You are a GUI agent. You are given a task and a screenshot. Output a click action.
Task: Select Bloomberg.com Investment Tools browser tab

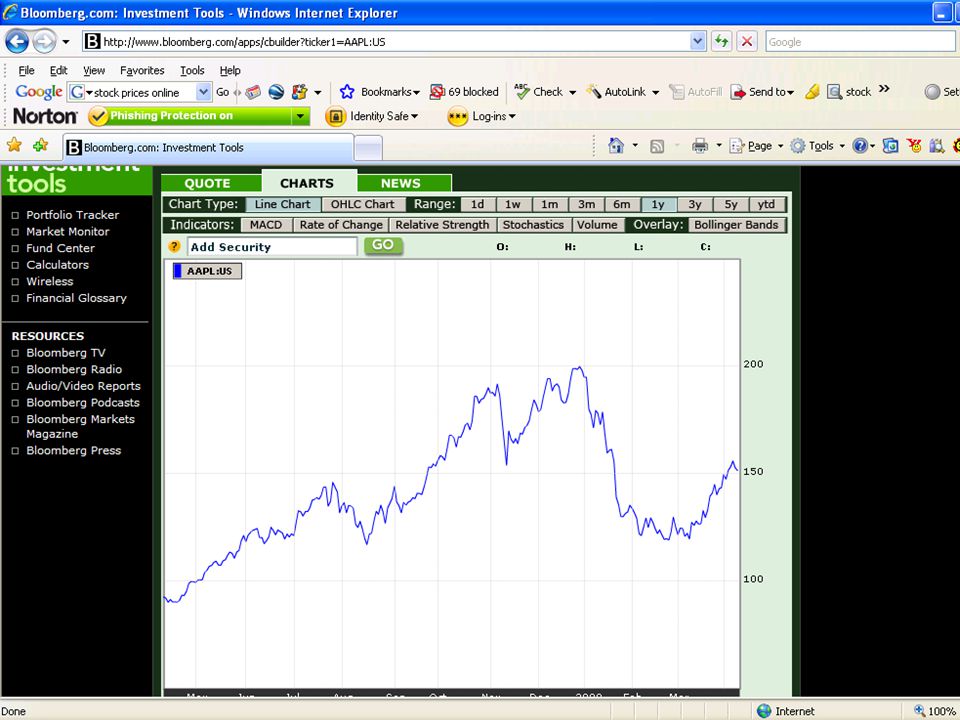(x=209, y=148)
